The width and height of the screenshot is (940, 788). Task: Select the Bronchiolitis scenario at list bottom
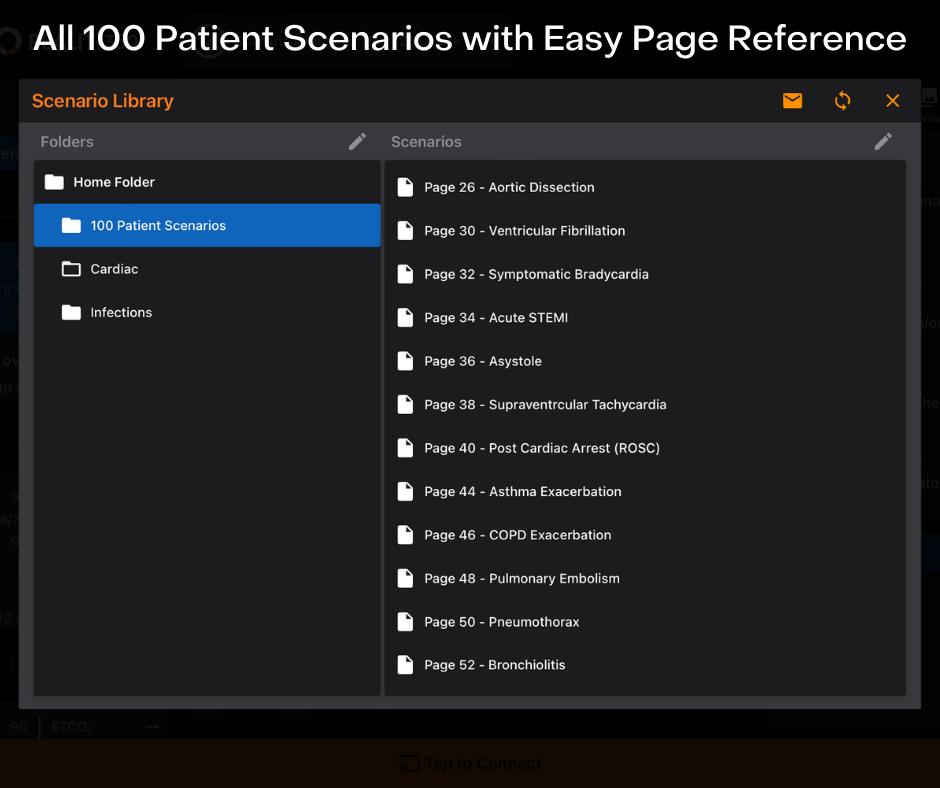point(495,664)
